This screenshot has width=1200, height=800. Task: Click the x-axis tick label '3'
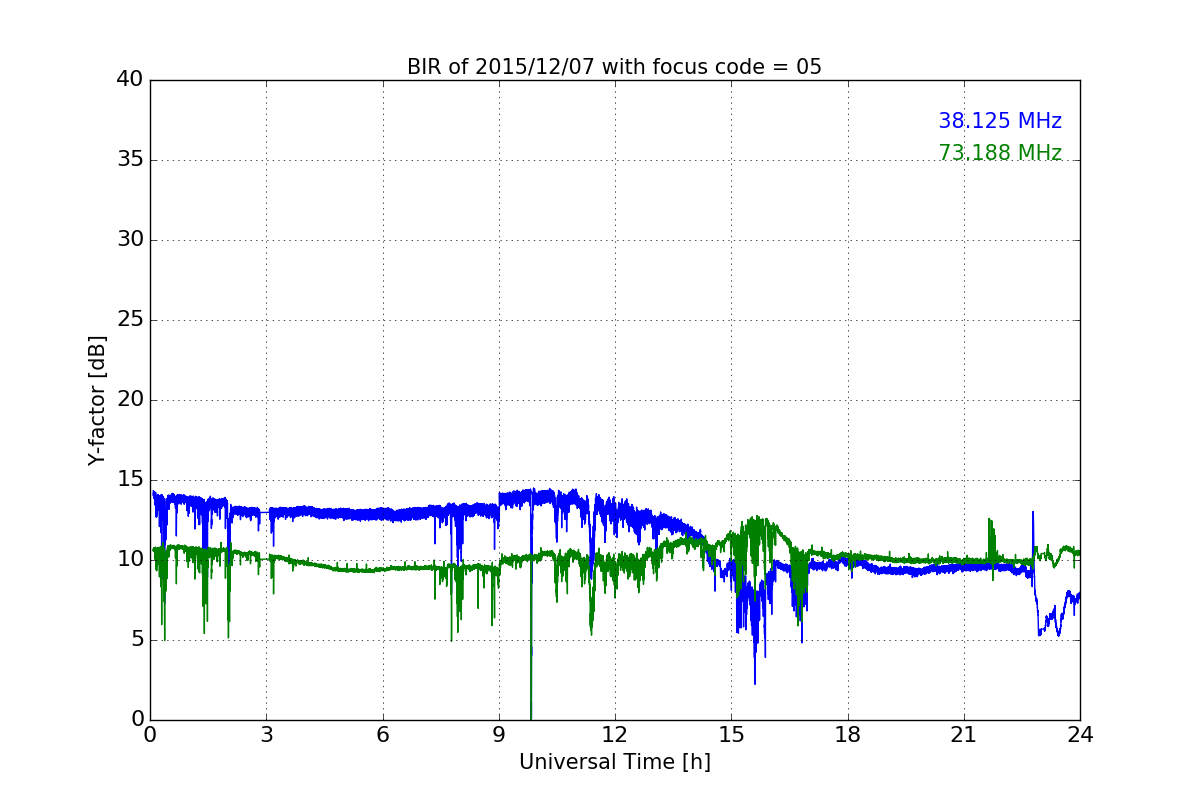pyautogui.click(x=266, y=735)
